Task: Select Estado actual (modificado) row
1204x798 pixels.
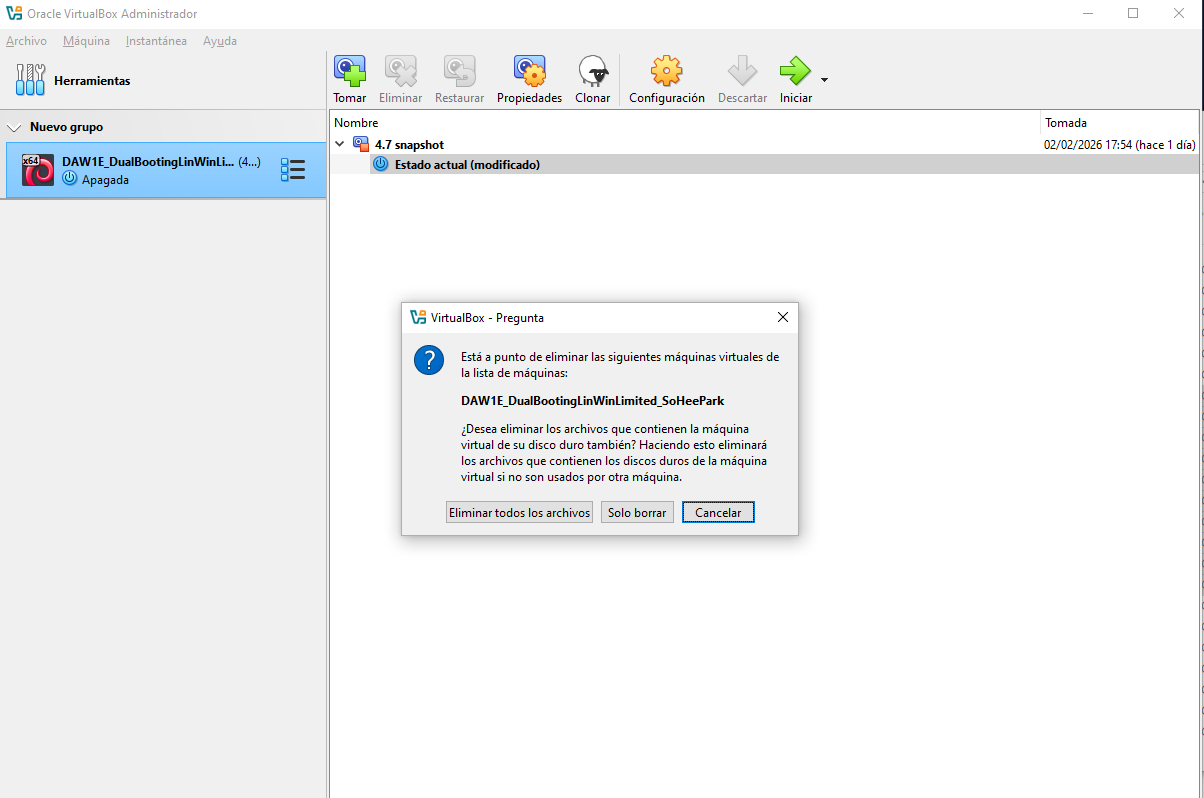Action: (x=784, y=164)
